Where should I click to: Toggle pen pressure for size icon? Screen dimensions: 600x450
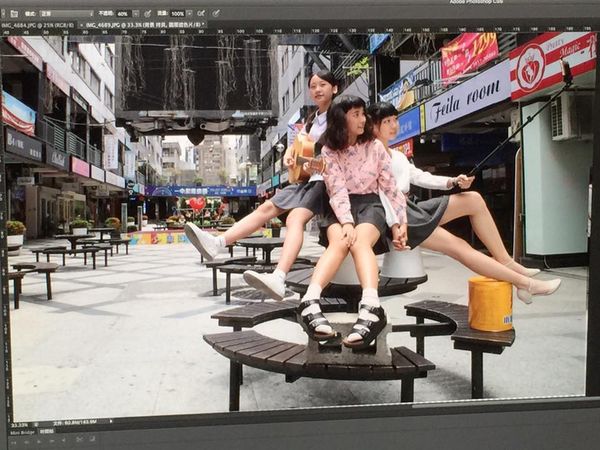[x=216, y=14]
